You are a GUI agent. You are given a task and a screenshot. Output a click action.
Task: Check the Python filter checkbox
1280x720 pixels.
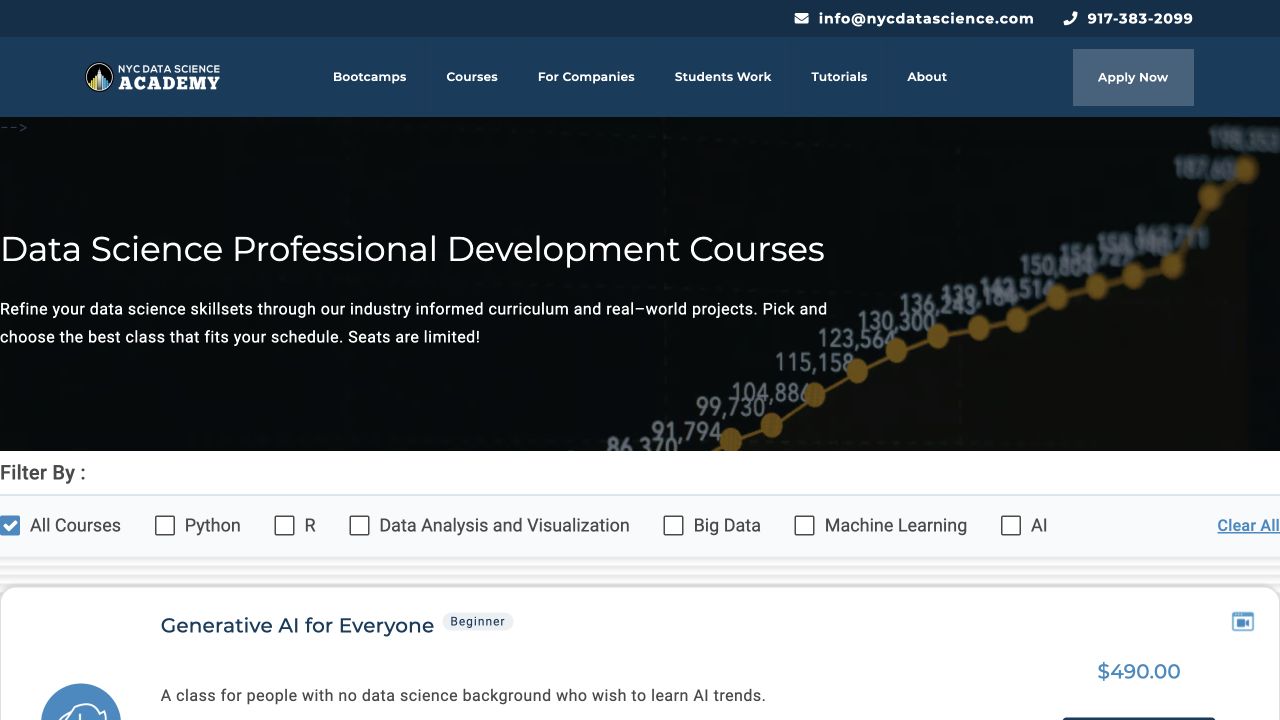click(x=165, y=525)
